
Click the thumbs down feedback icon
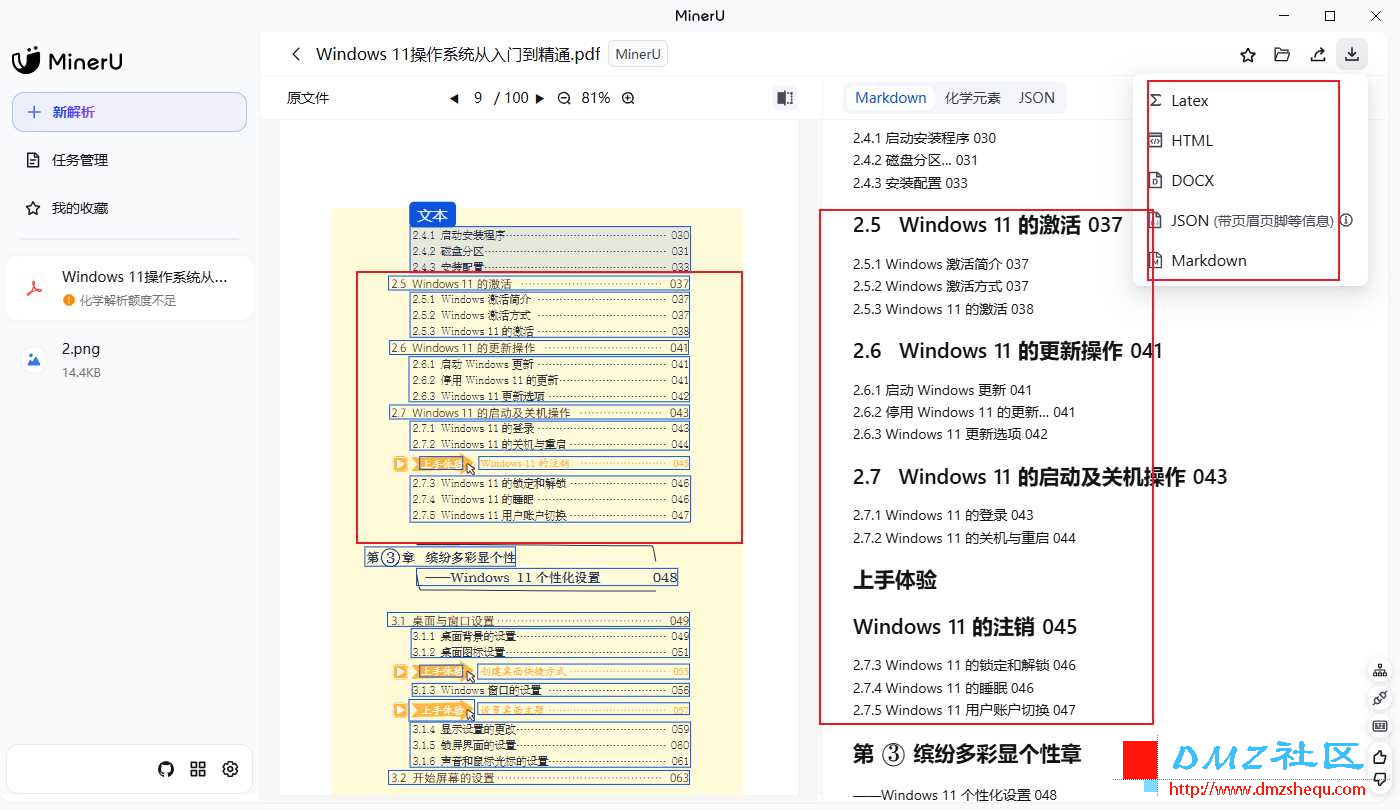pyautogui.click(x=1380, y=779)
